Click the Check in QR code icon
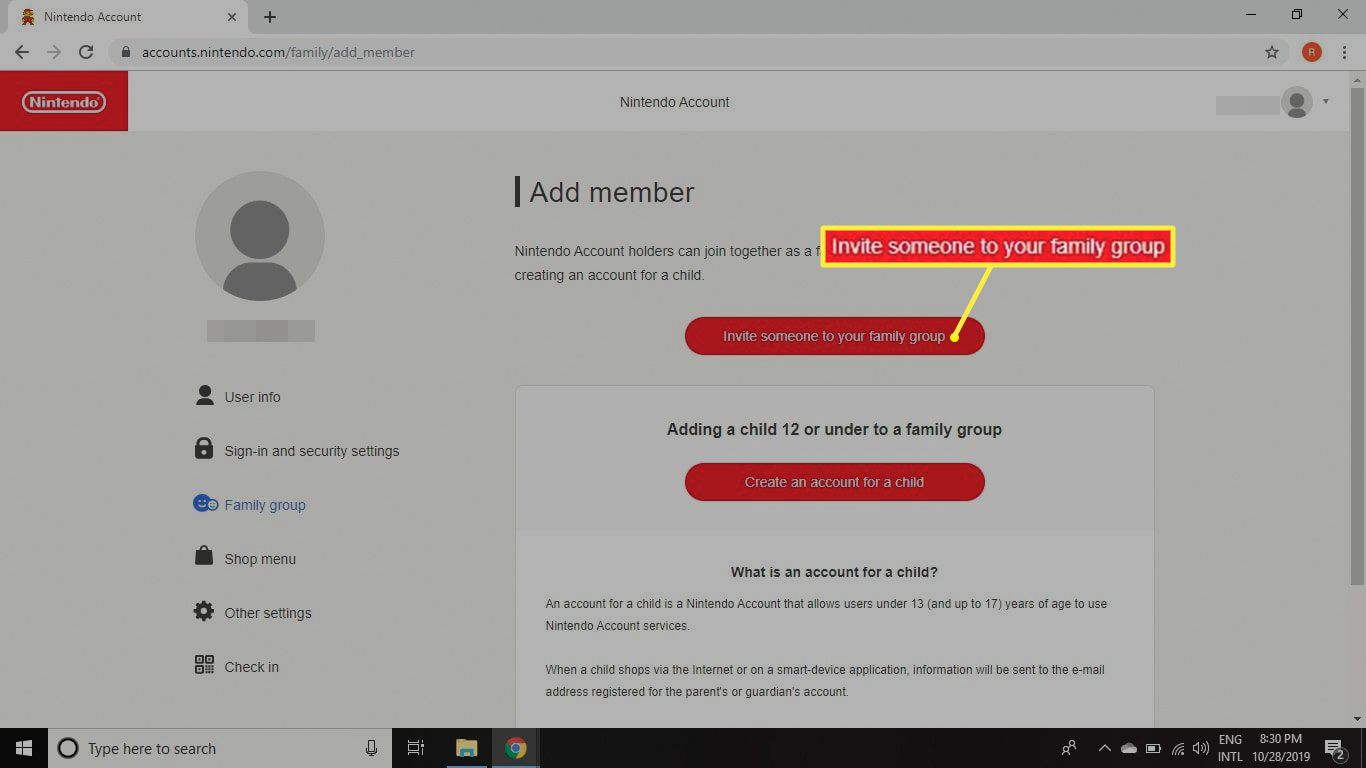The width and height of the screenshot is (1366, 768). tap(204, 665)
